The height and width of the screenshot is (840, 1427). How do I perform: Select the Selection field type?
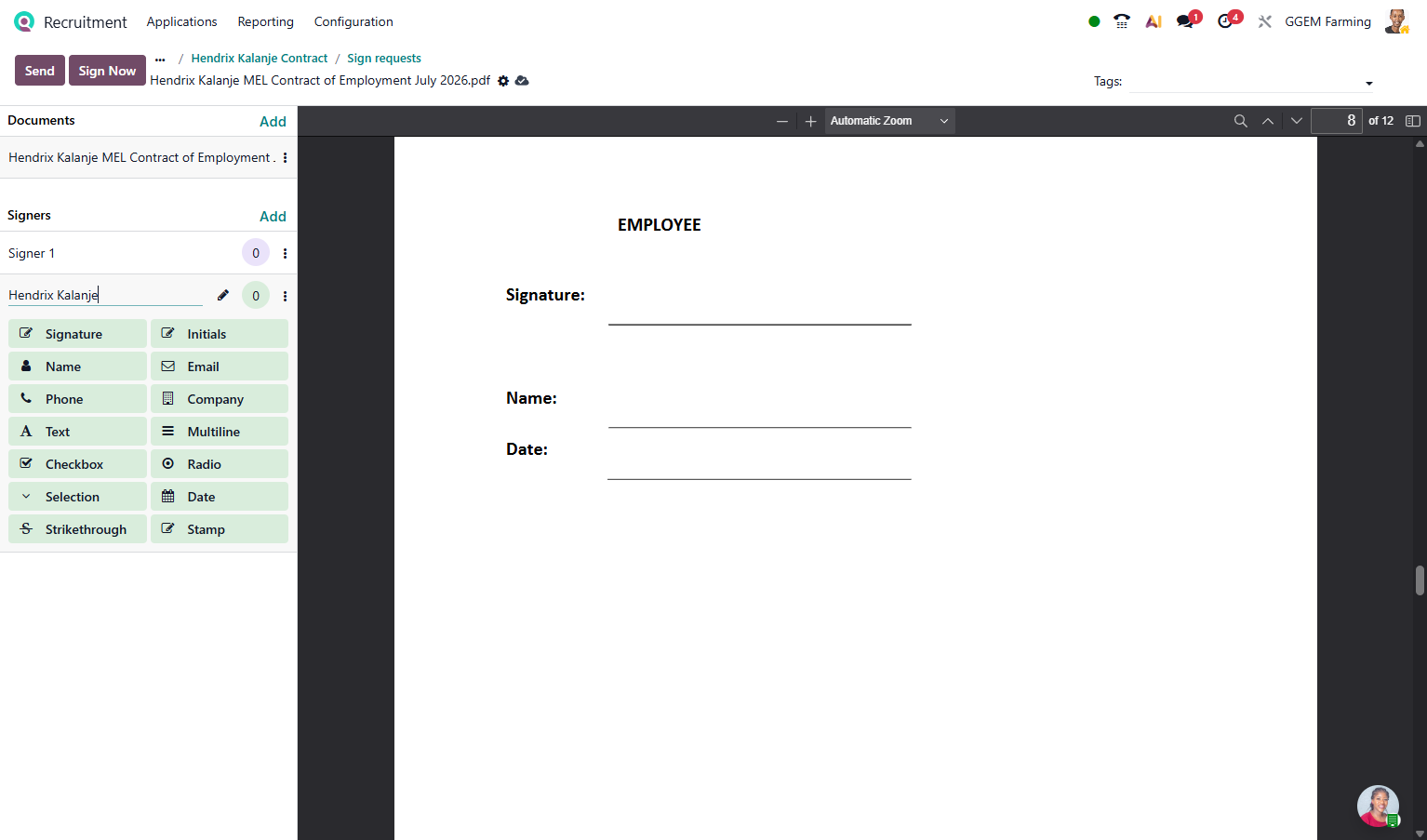[x=78, y=497]
